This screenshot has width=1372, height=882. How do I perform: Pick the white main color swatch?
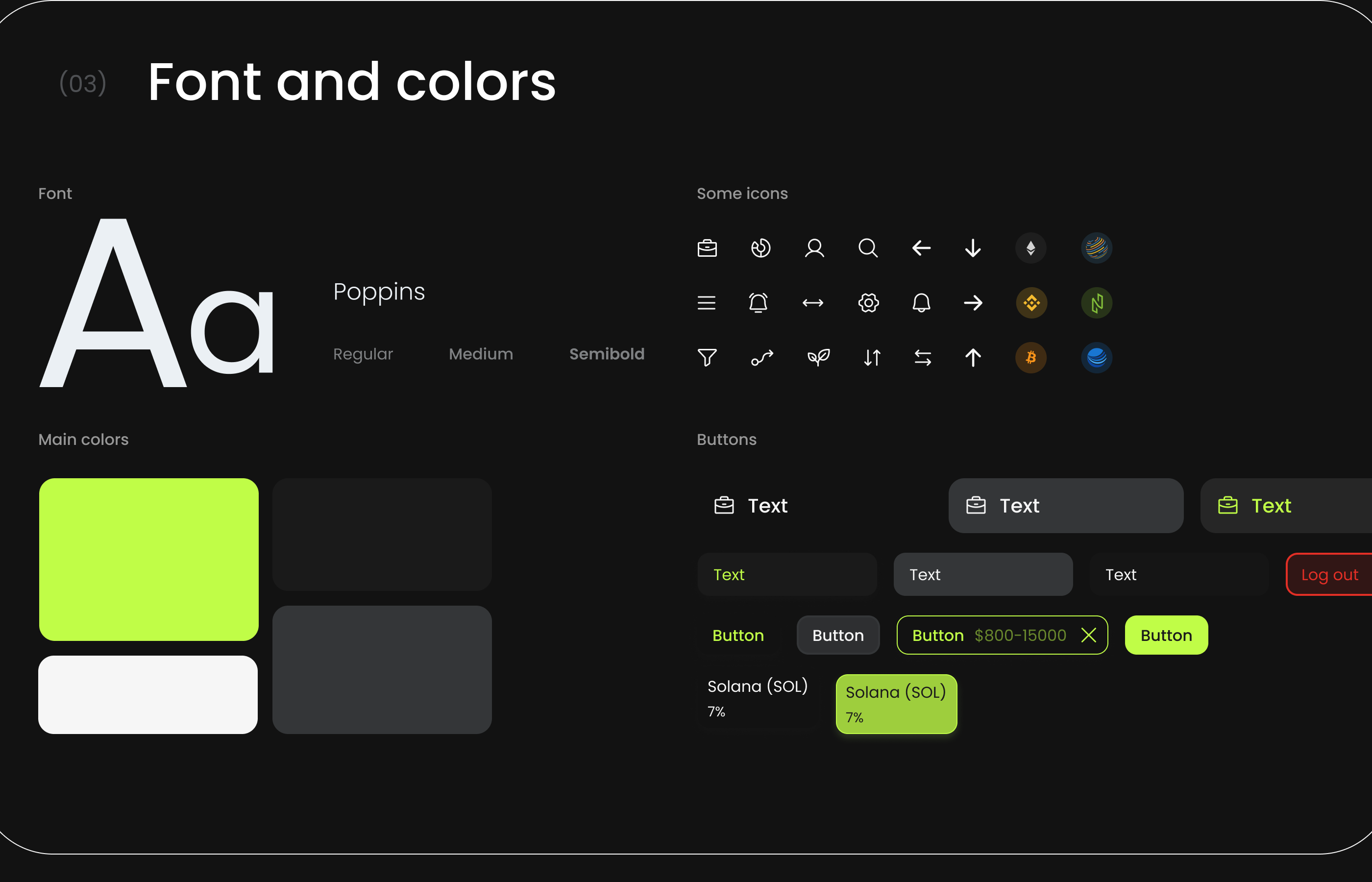(x=148, y=694)
